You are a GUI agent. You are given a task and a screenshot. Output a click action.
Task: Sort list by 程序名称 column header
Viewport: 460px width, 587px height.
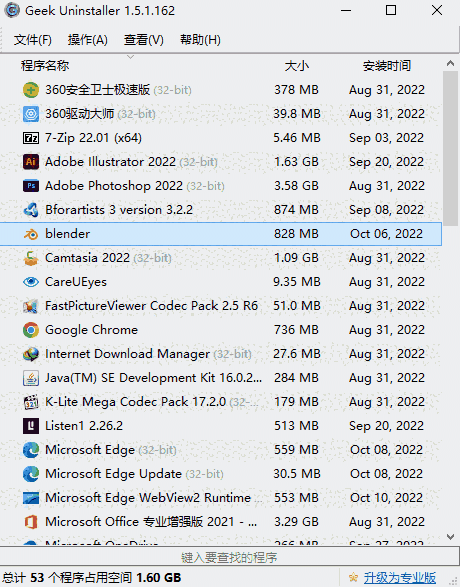click(x=45, y=66)
